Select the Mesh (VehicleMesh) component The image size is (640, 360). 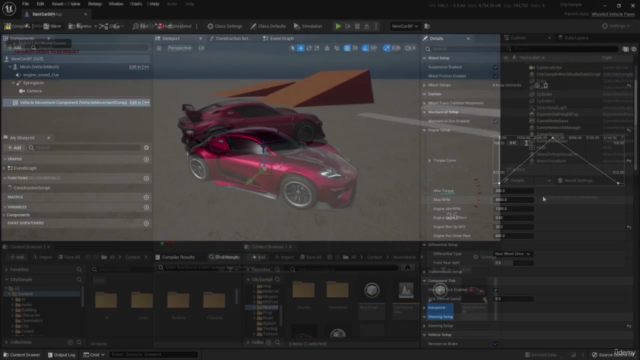39,67
